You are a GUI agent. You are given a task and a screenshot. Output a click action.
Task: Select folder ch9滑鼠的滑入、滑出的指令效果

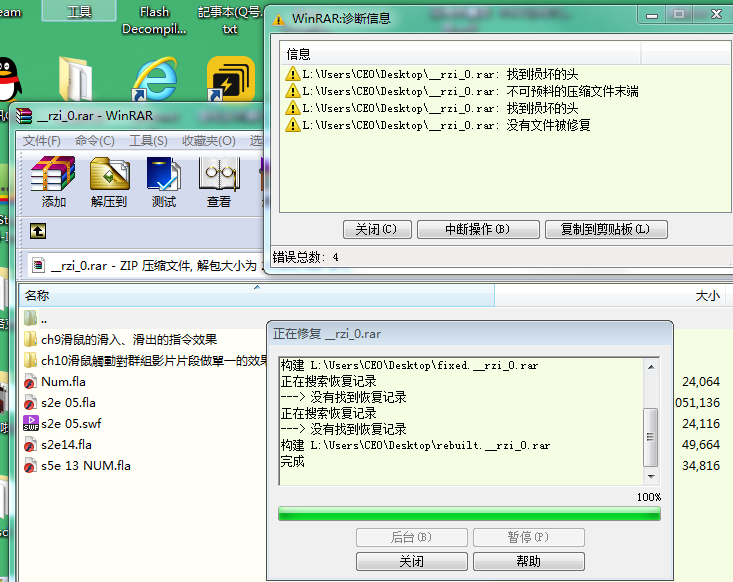[129, 339]
